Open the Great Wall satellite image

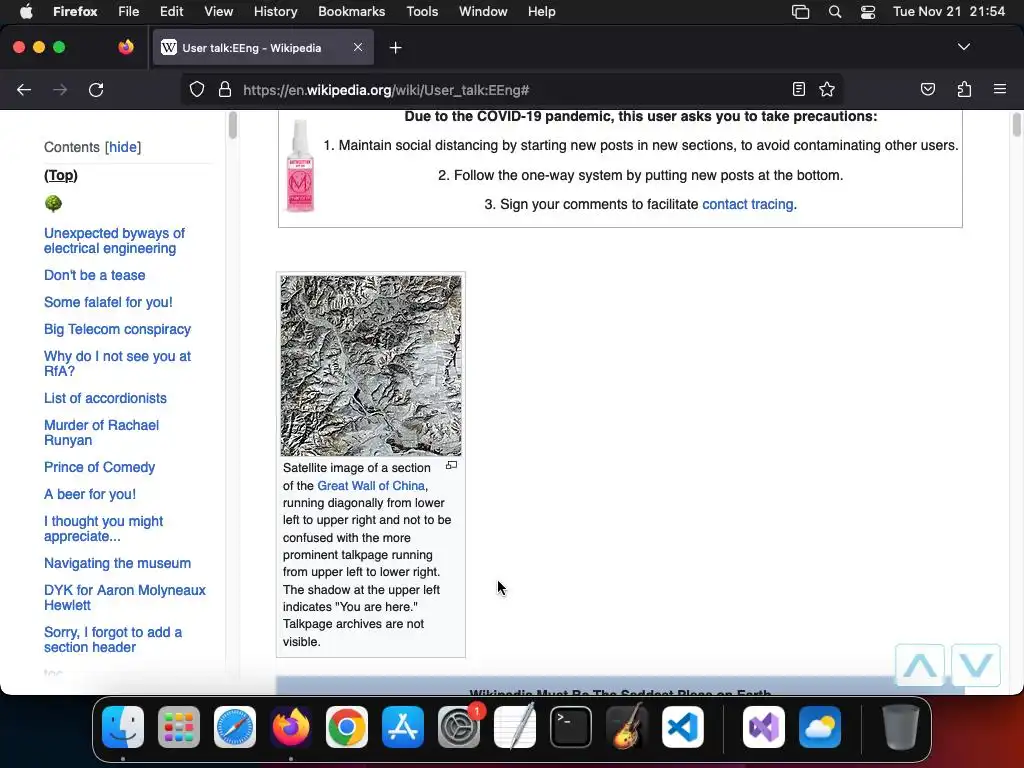[371, 366]
